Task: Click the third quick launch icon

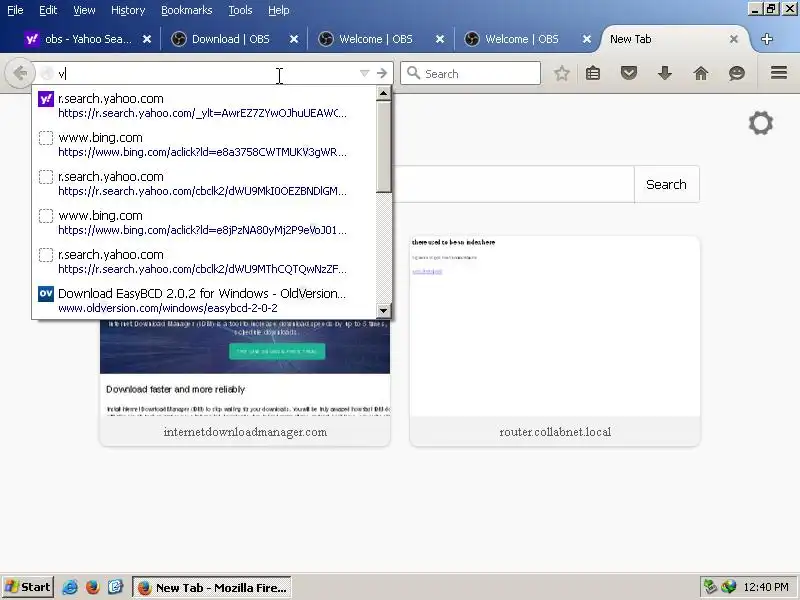Action: point(115,587)
